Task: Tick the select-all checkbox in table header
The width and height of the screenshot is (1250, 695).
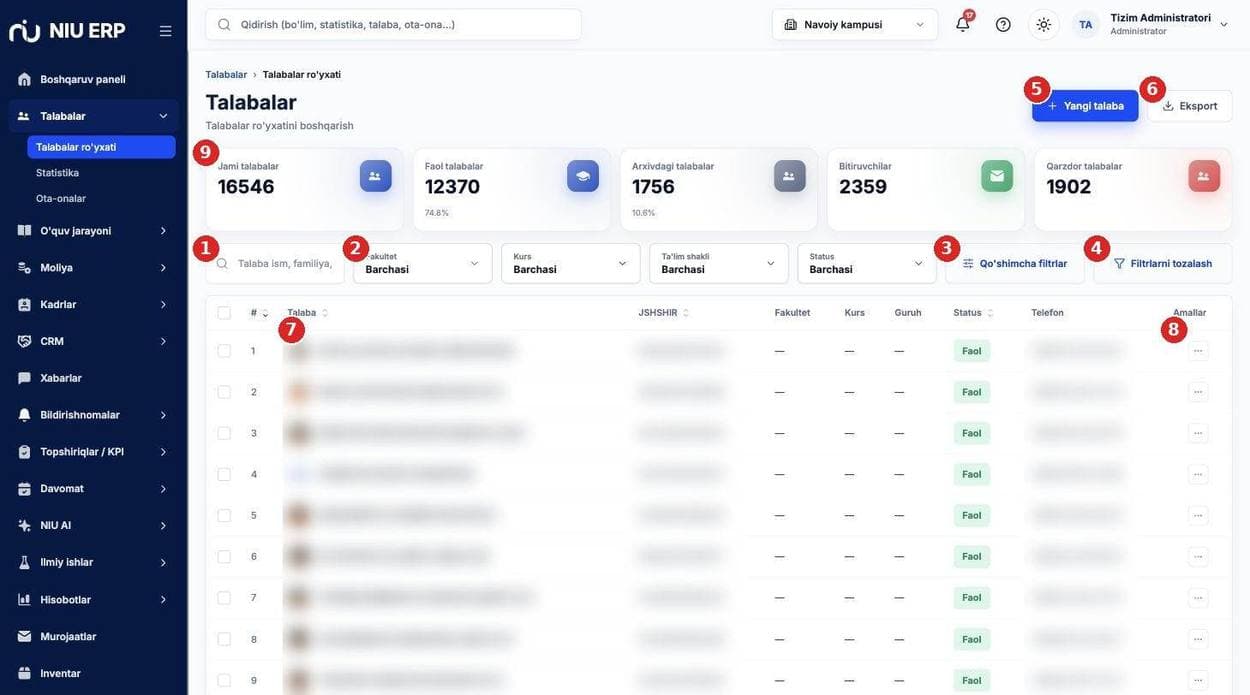Action: (x=224, y=313)
